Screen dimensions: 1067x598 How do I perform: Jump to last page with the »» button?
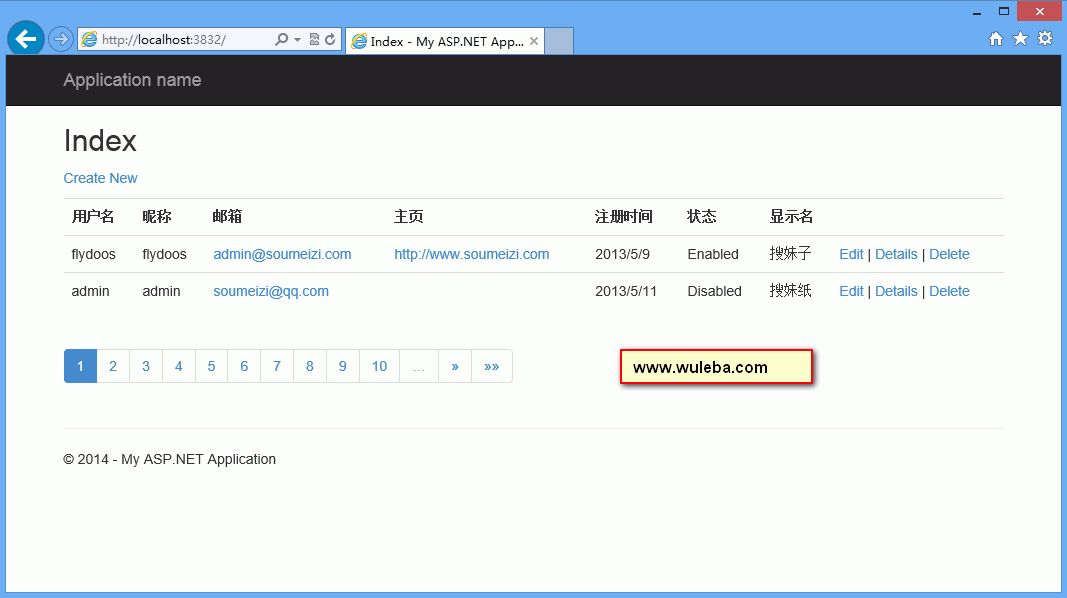click(x=491, y=366)
